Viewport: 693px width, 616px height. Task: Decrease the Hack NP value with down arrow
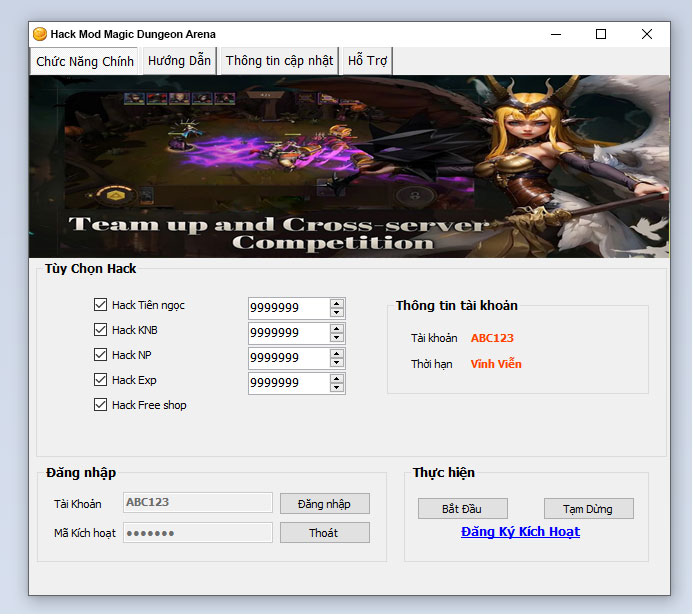point(337,363)
